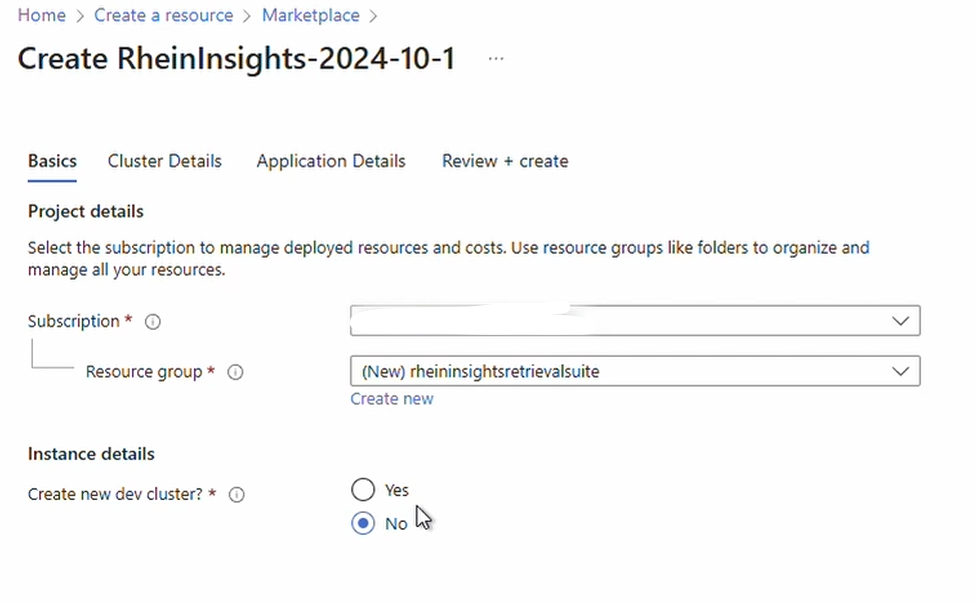Click the Create RheinInsights-2024-10-1 page title
The image size is (976, 603).
click(237, 58)
